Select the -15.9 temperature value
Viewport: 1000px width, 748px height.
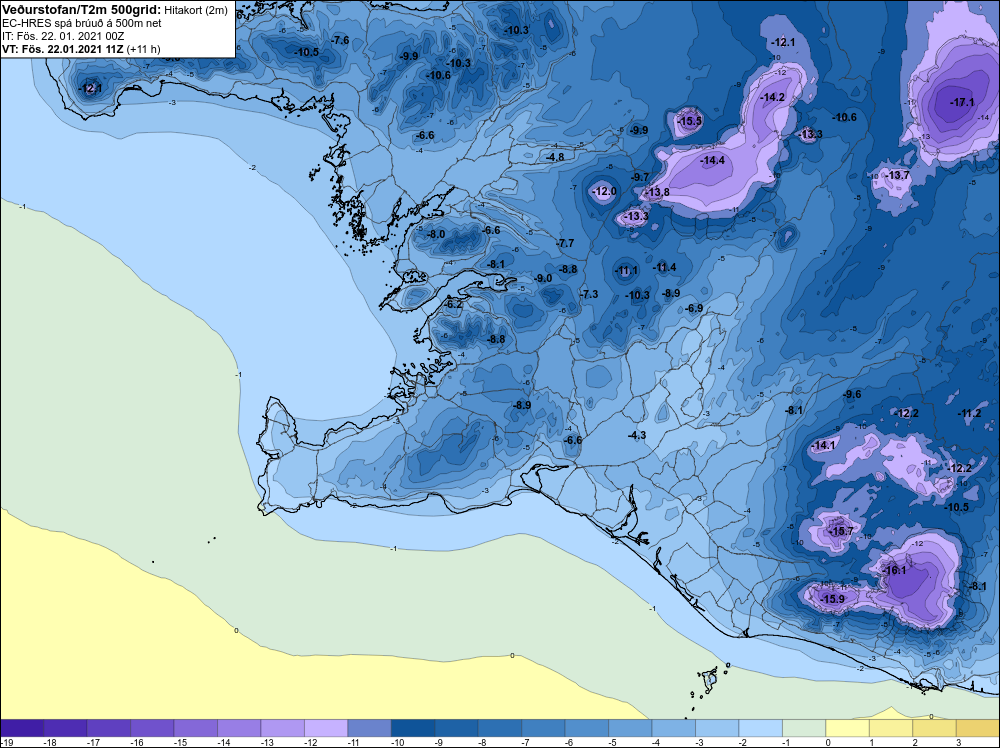pyautogui.click(x=832, y=599)
